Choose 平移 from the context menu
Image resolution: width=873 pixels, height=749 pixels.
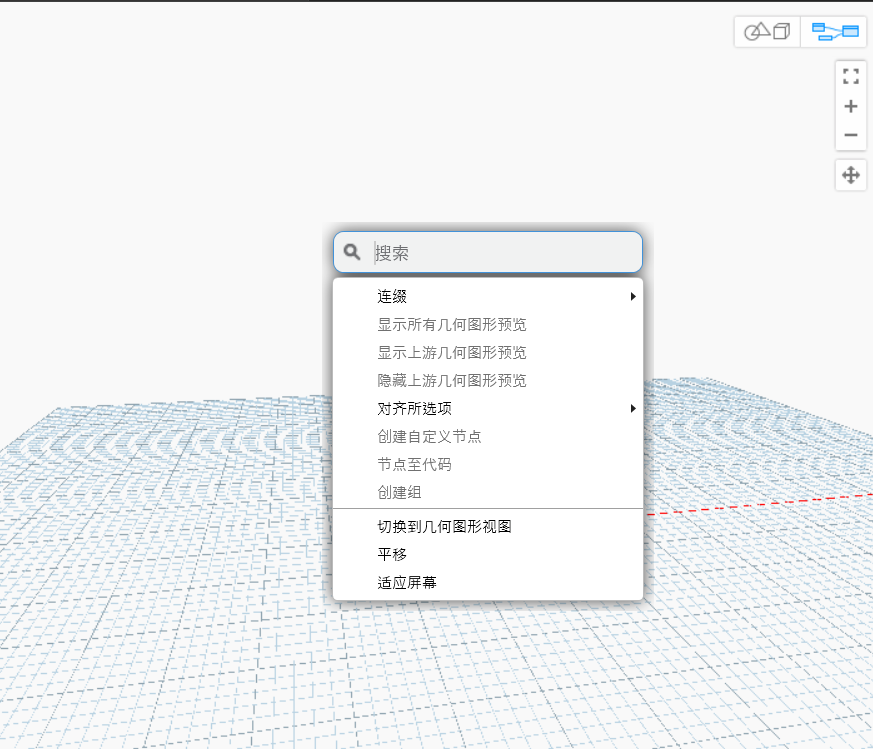390,554
